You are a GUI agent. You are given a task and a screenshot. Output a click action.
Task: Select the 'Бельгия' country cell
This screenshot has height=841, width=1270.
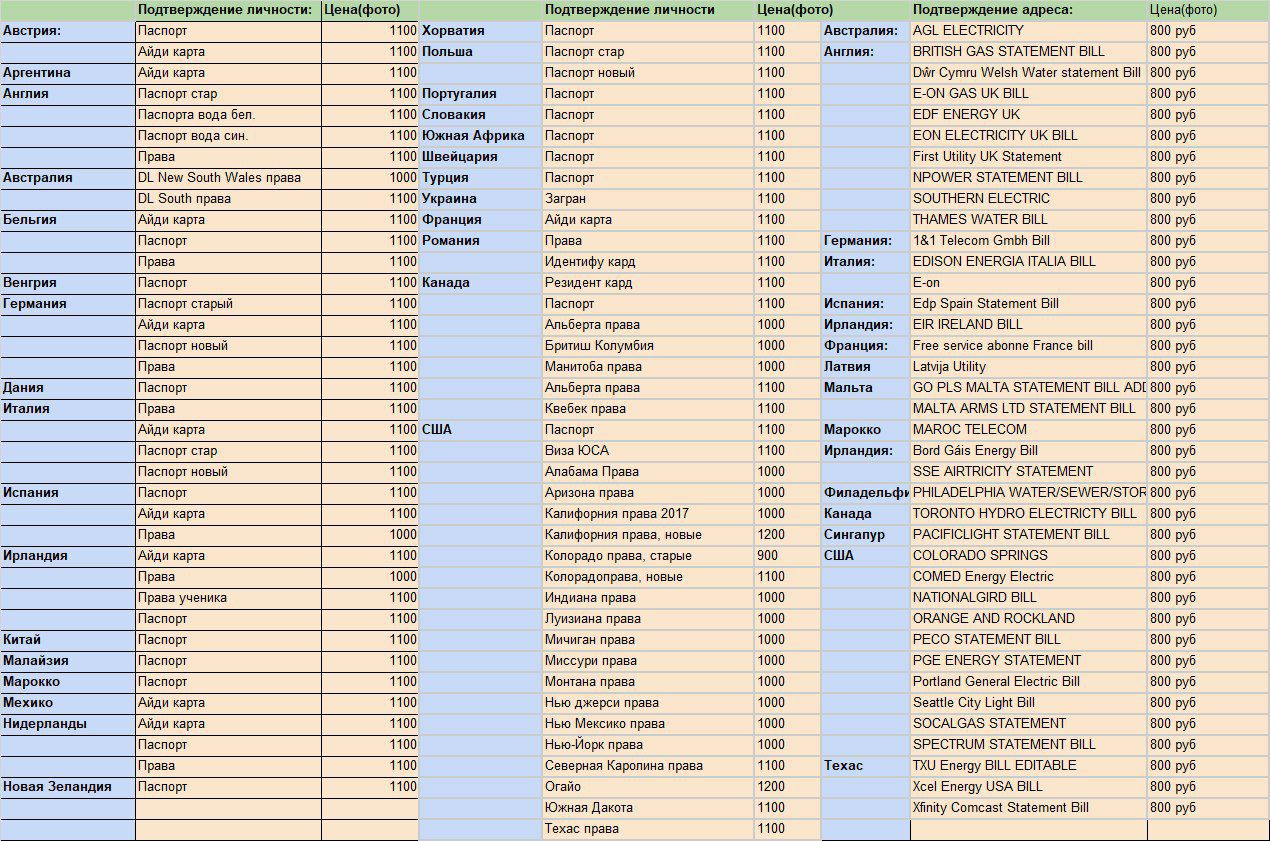click(x=67, y=220)
